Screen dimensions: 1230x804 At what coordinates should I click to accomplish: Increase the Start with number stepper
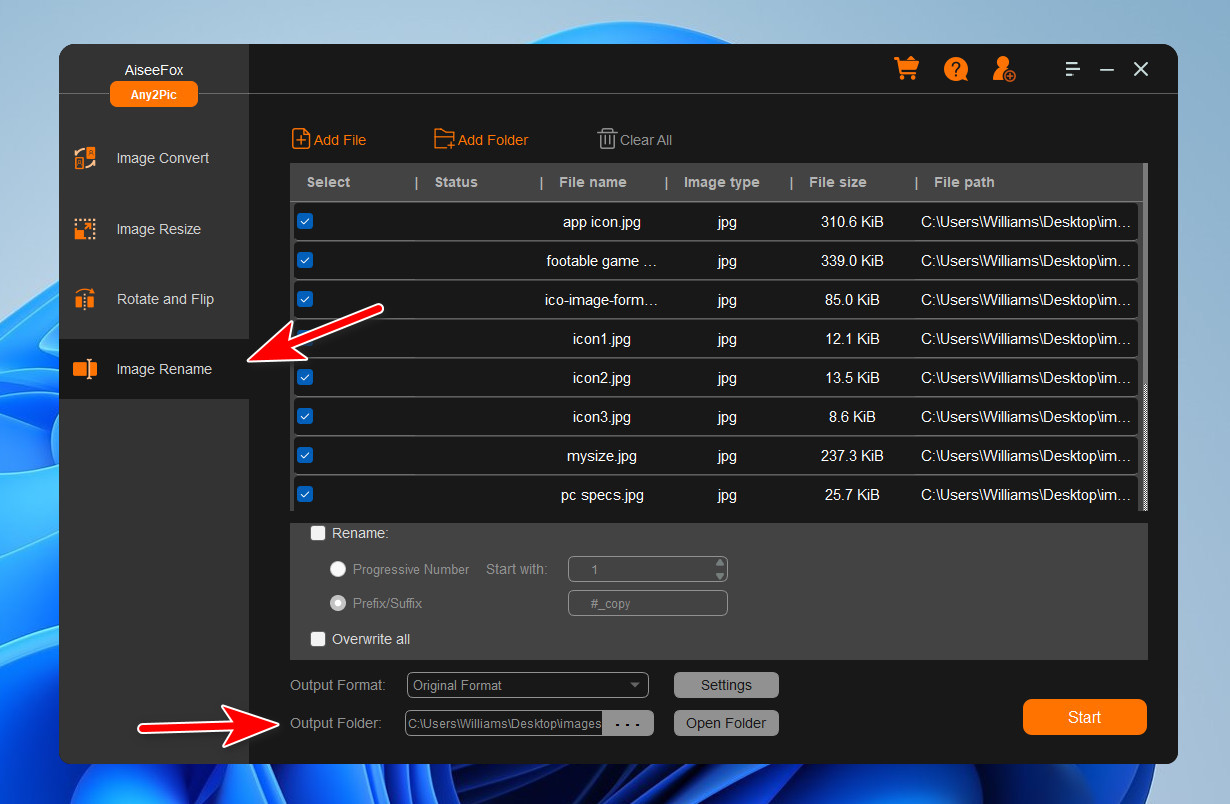tap(719, 563)
